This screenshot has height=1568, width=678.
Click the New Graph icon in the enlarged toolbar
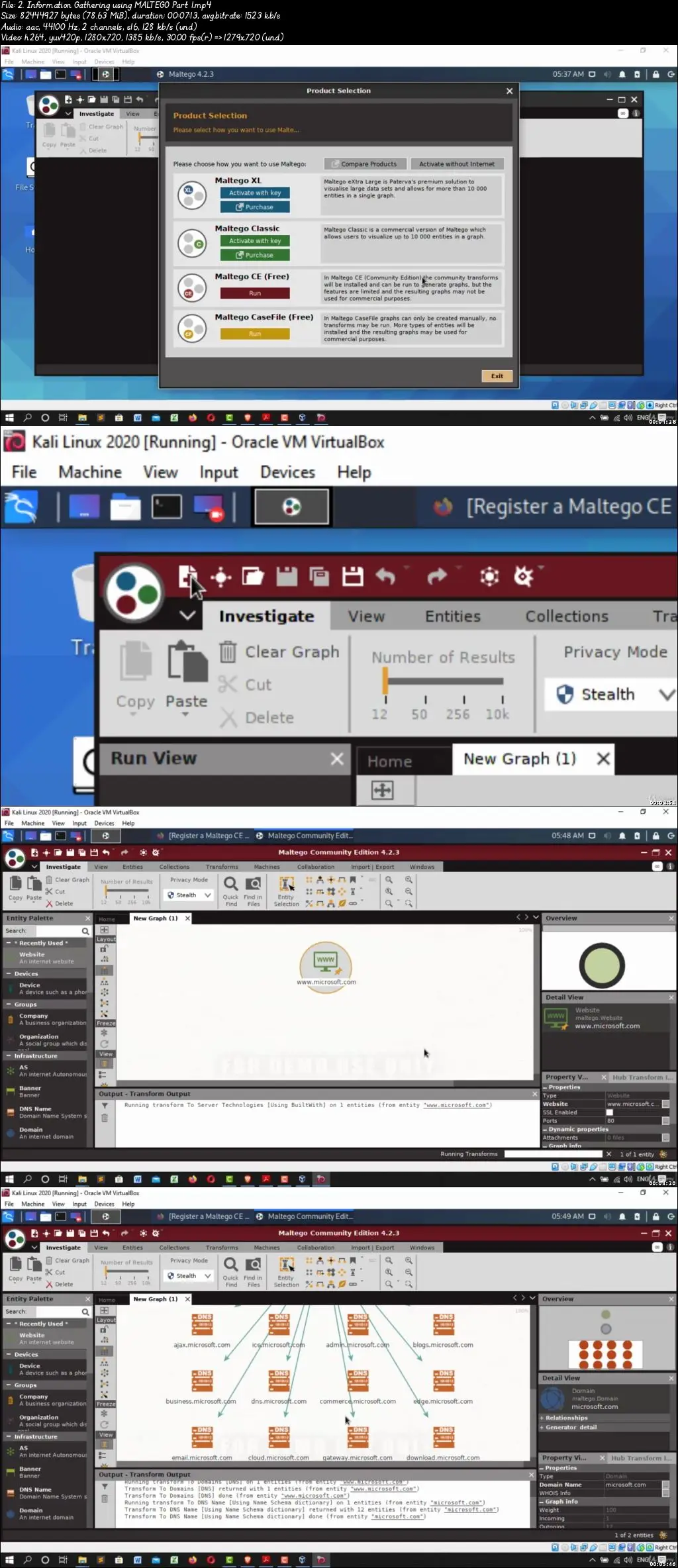(x=187, y=576)
